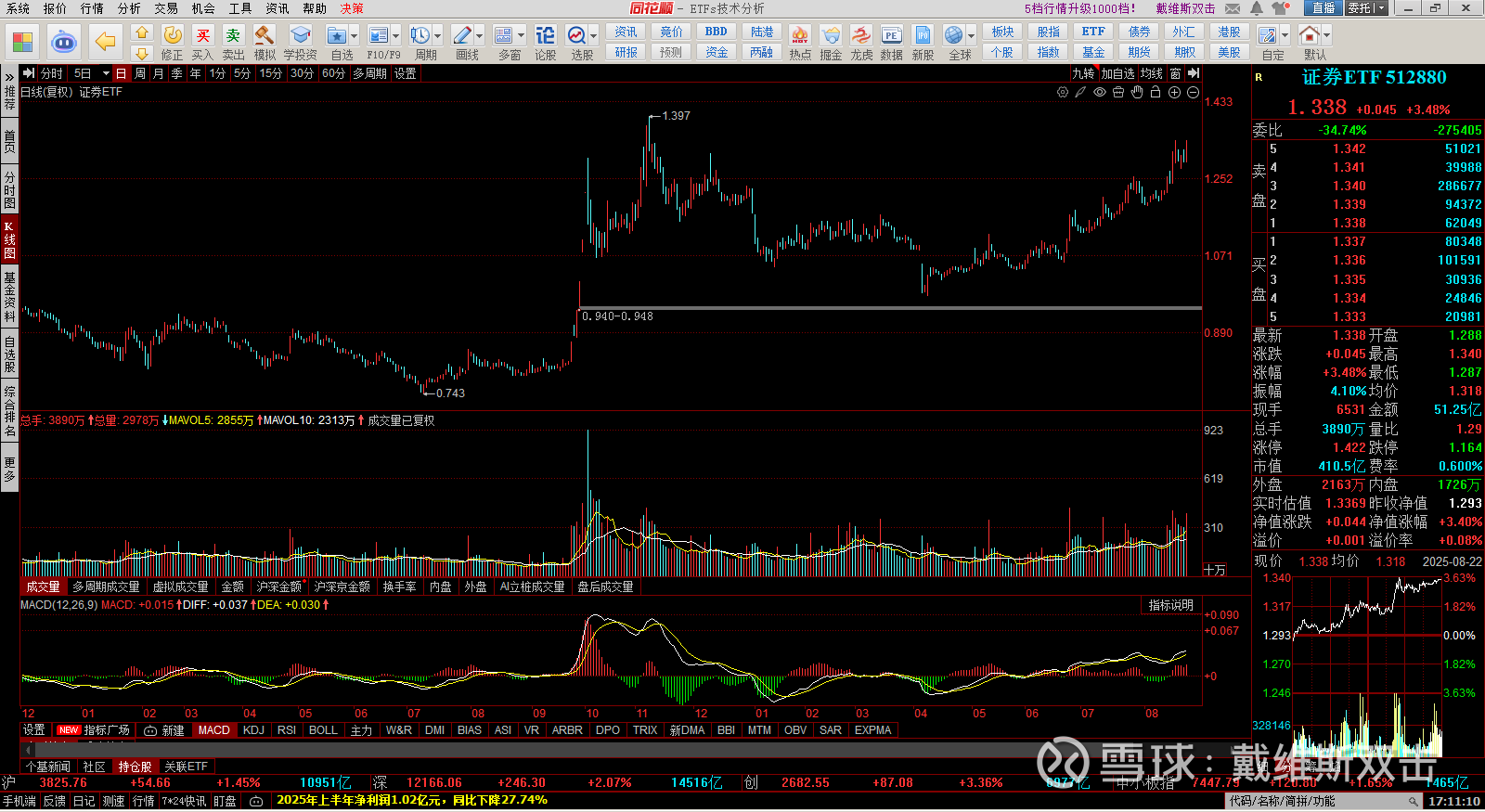Click the up arrow page icon
This screenshot has height=812, width=1485.
pos(142,33)
